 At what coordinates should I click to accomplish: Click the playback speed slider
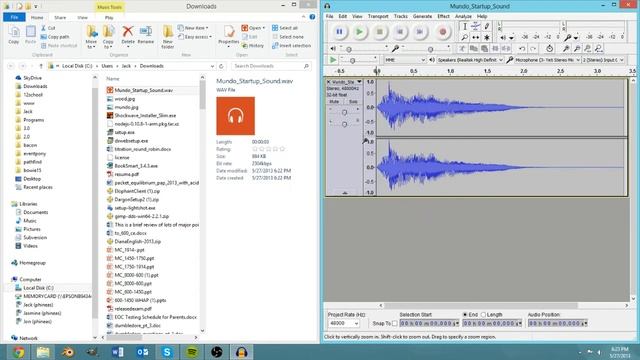pos(358,60)
